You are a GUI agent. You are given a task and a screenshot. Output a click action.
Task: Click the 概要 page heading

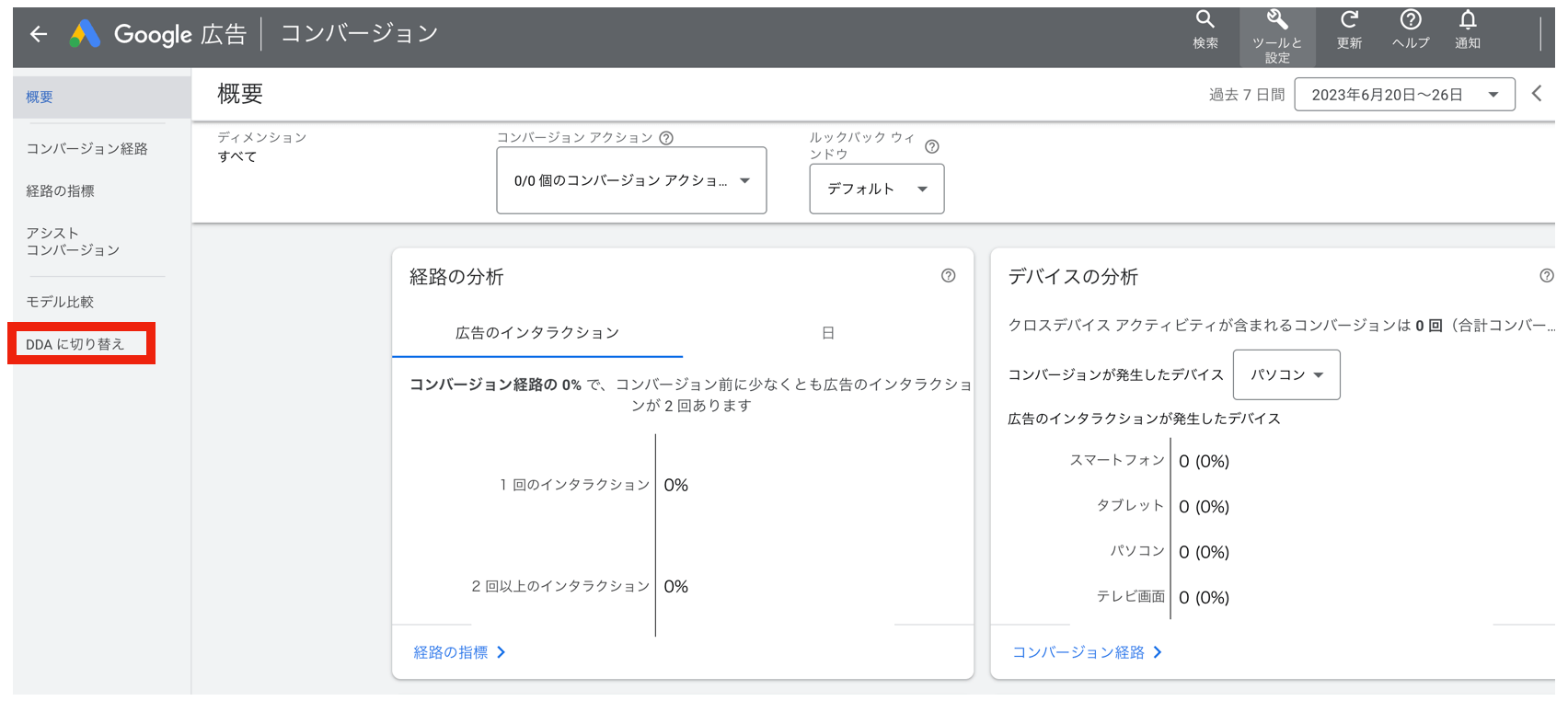[240, 94]
